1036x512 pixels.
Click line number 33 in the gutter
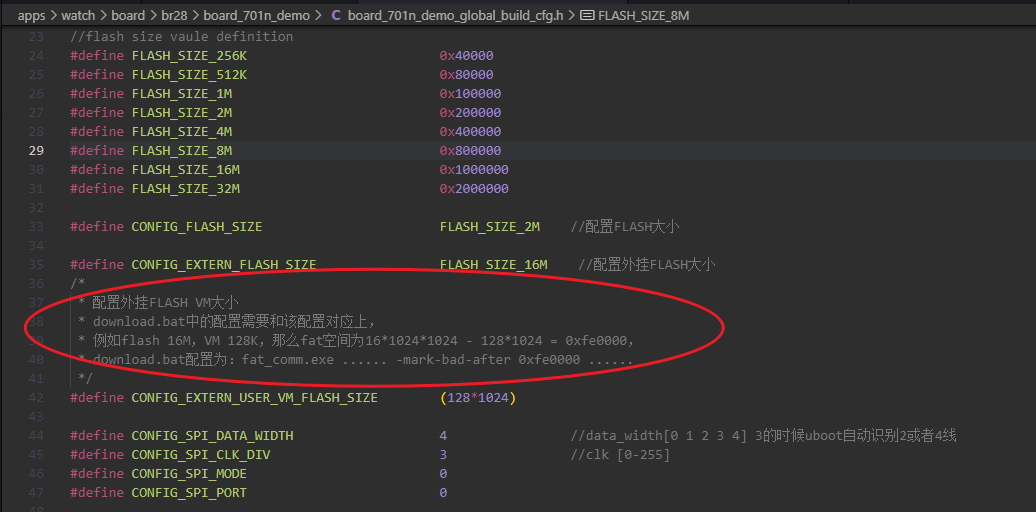(x=36, y=227)
